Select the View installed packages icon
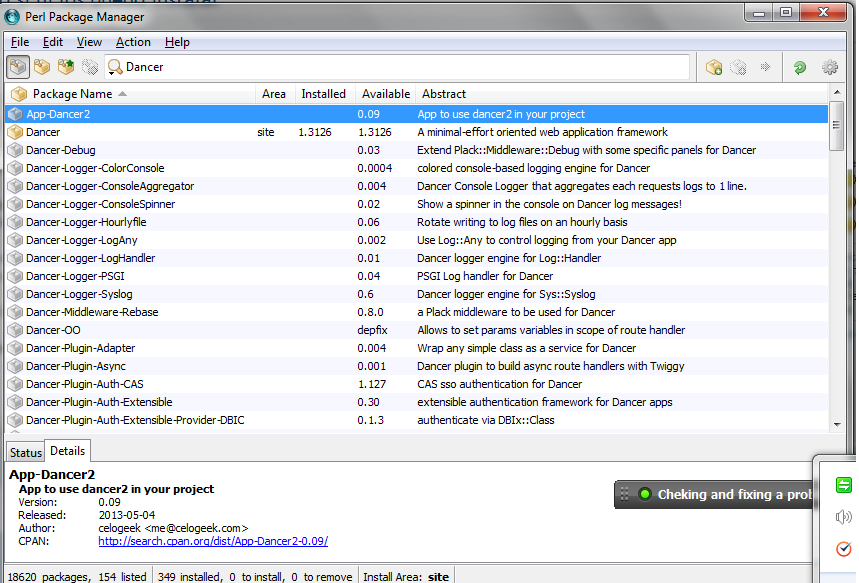 click(x=42, y=67)
